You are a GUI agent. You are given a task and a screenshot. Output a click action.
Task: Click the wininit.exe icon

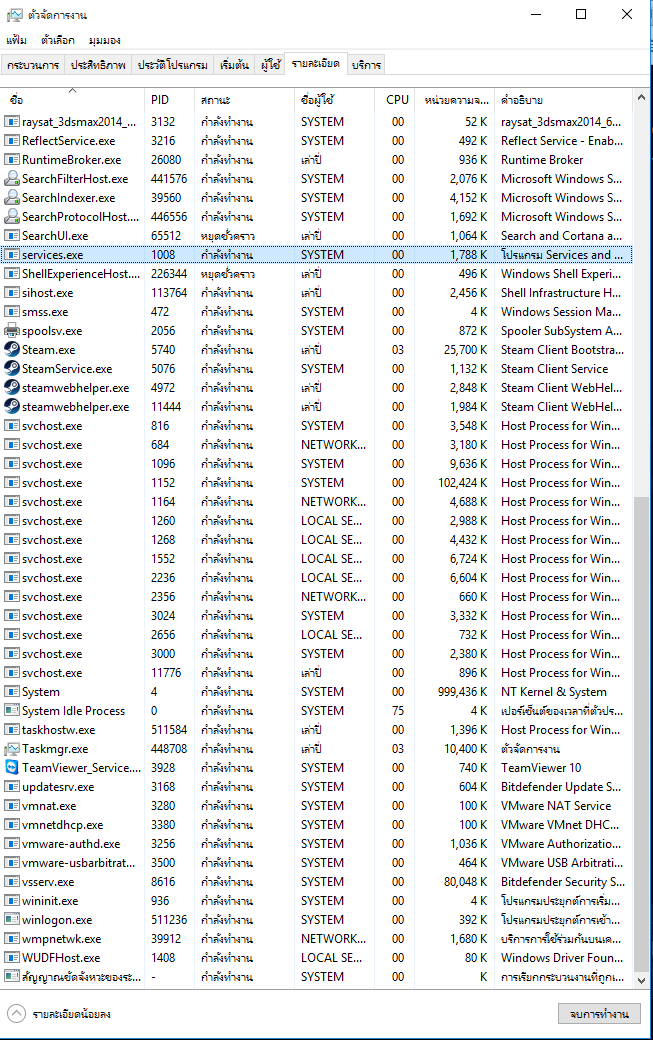click(12, 901)
